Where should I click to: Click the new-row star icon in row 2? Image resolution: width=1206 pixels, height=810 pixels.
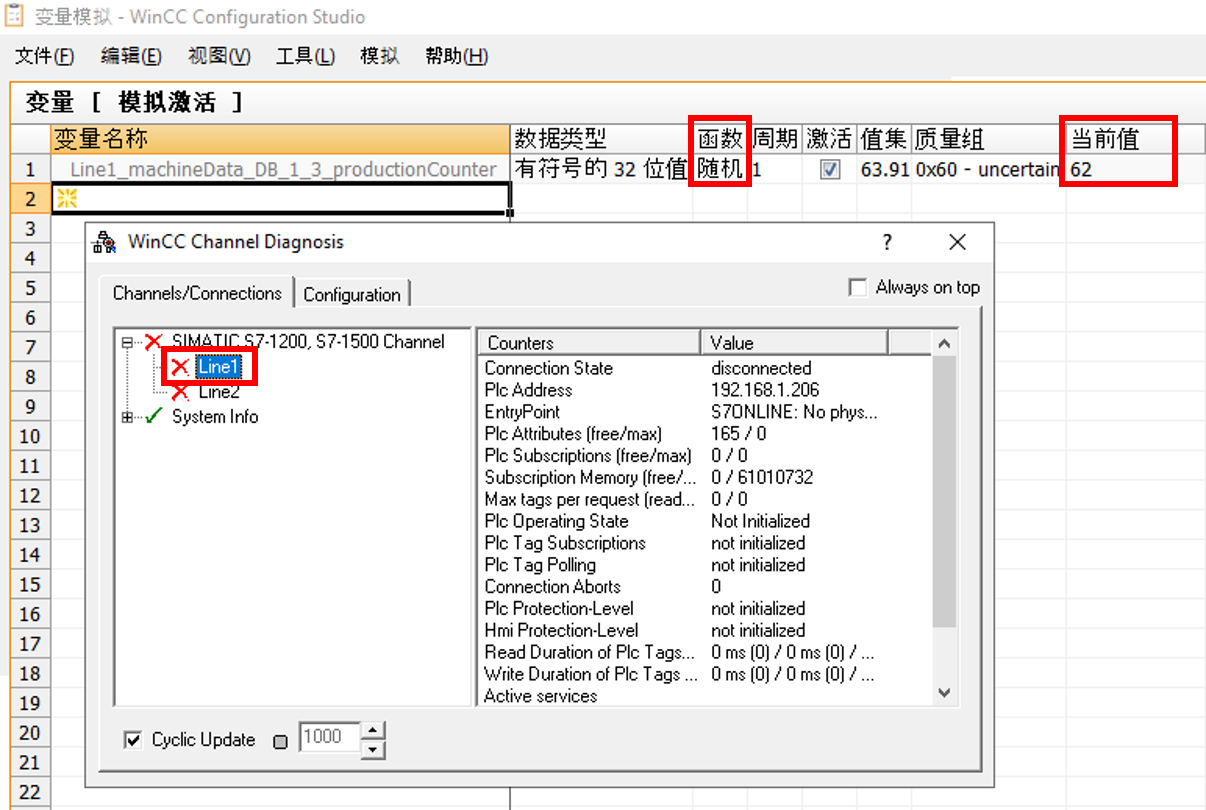click(x=66, y=199)
